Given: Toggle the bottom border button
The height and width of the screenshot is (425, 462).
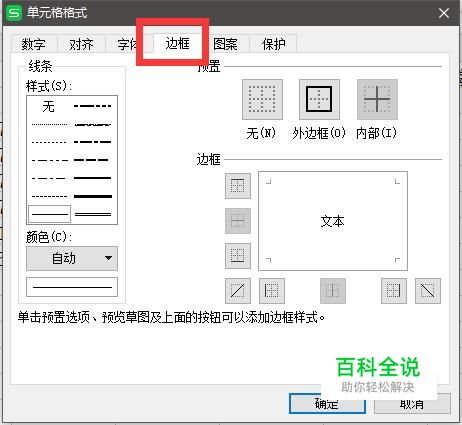Looking at the screenshot, I should pos(238,256).
